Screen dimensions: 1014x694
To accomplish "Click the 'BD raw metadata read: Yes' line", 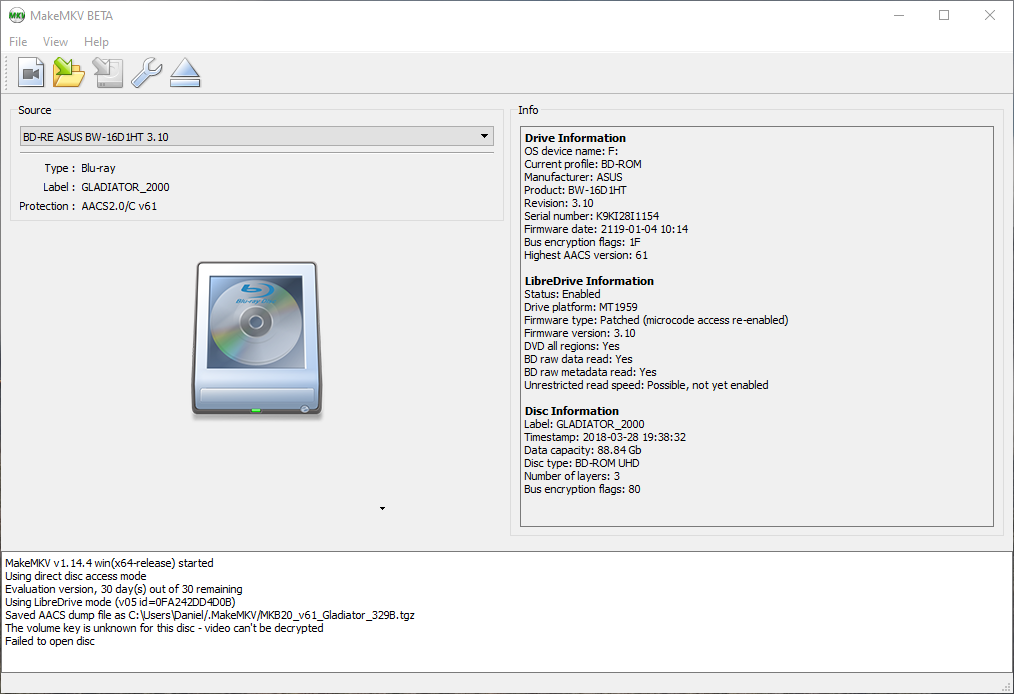I will [590, 372].
